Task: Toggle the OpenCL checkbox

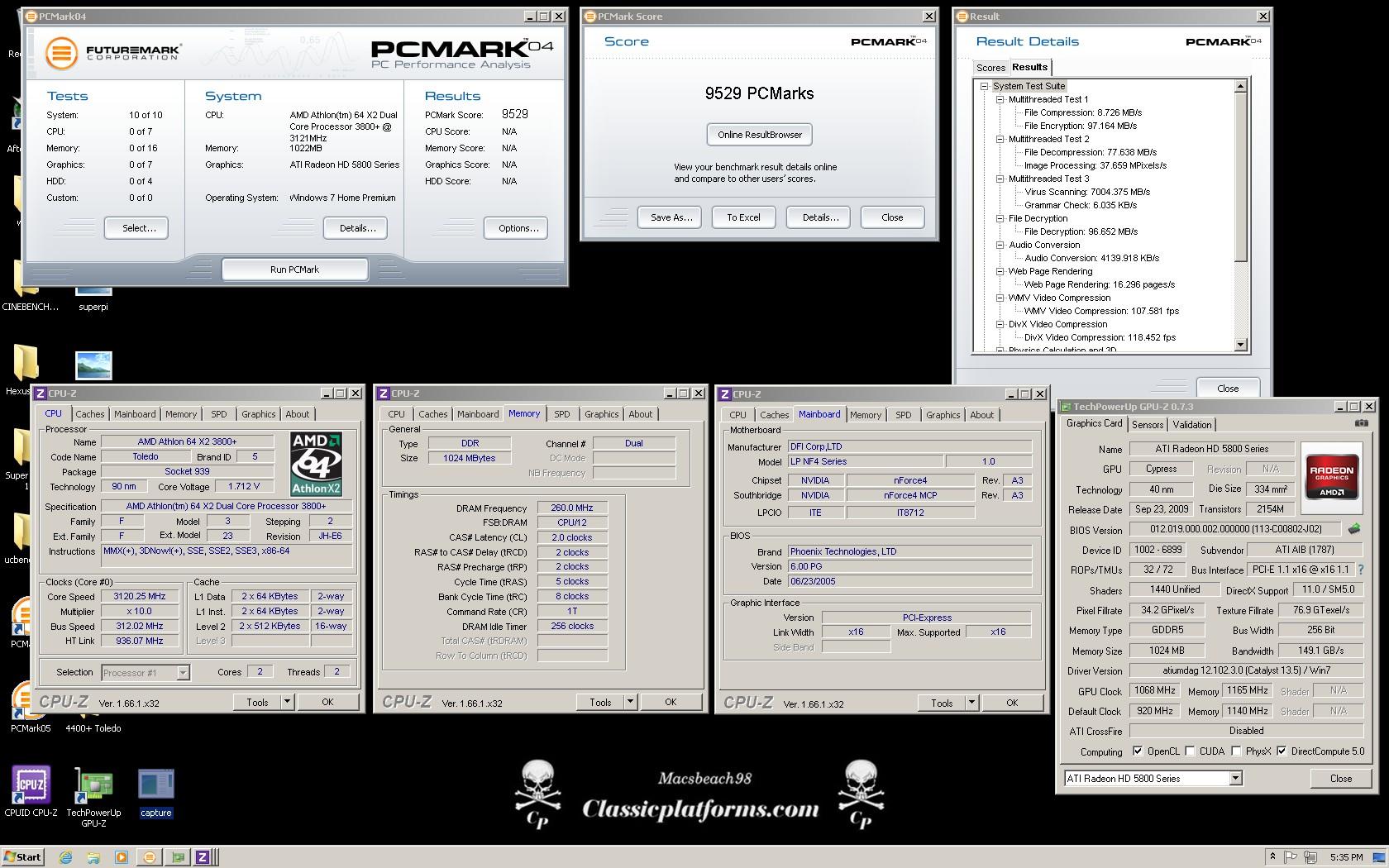Action: [x=1138, y=751]
